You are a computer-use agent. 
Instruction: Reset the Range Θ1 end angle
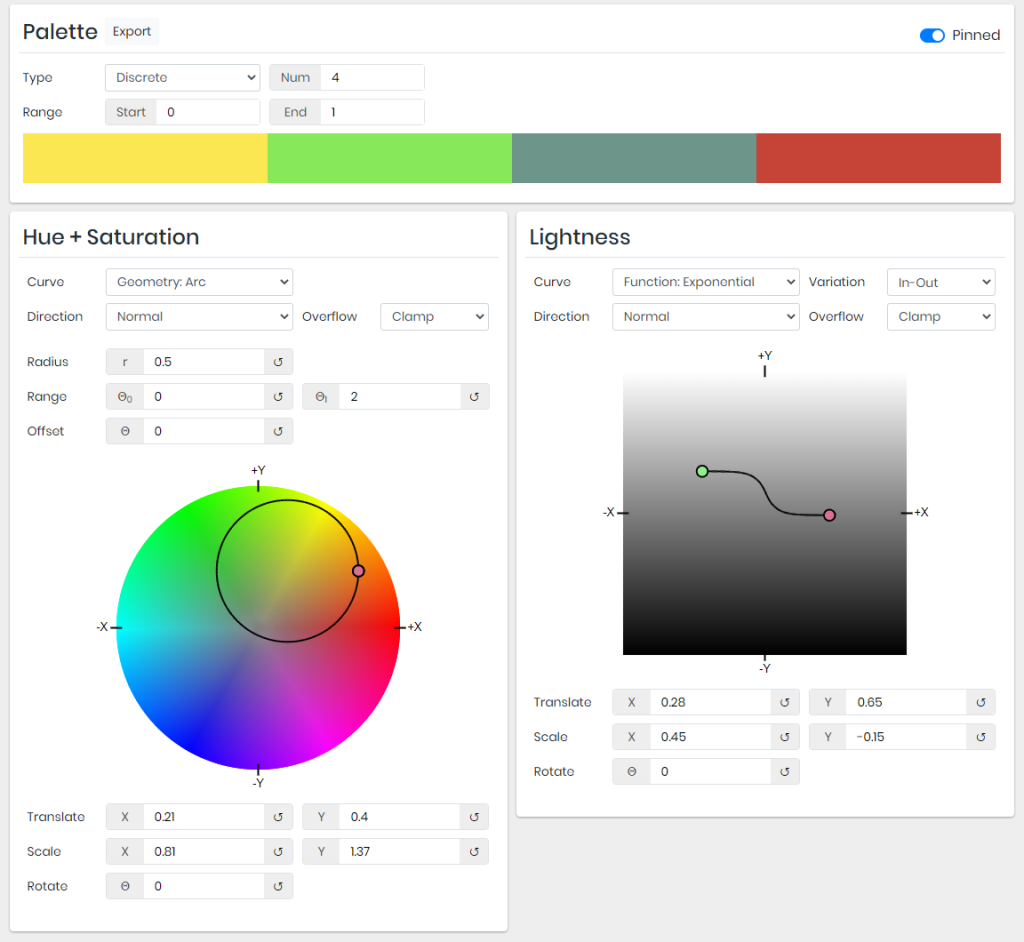[x=474, y=397]
